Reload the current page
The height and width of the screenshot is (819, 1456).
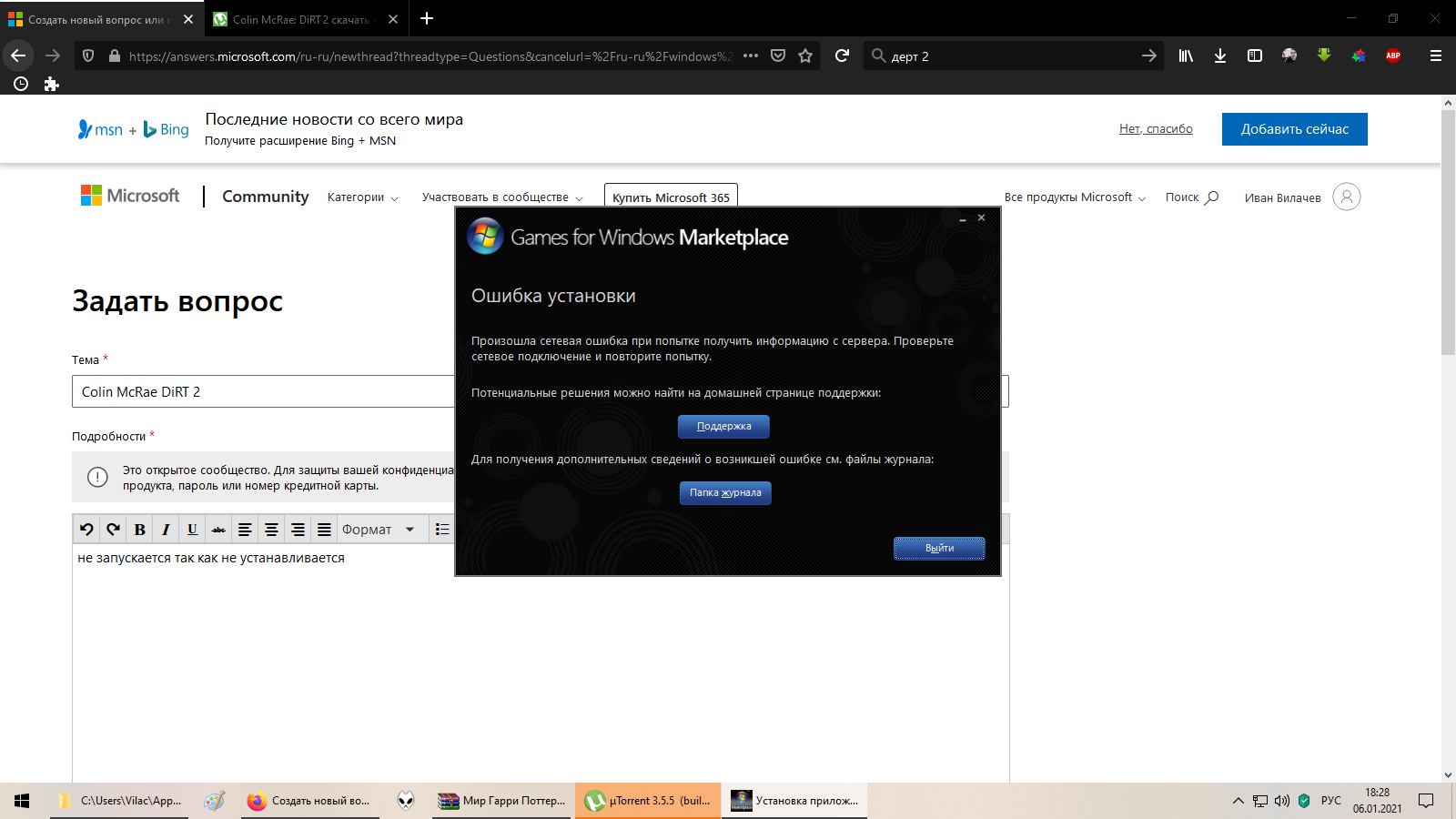tap(842, 56)
